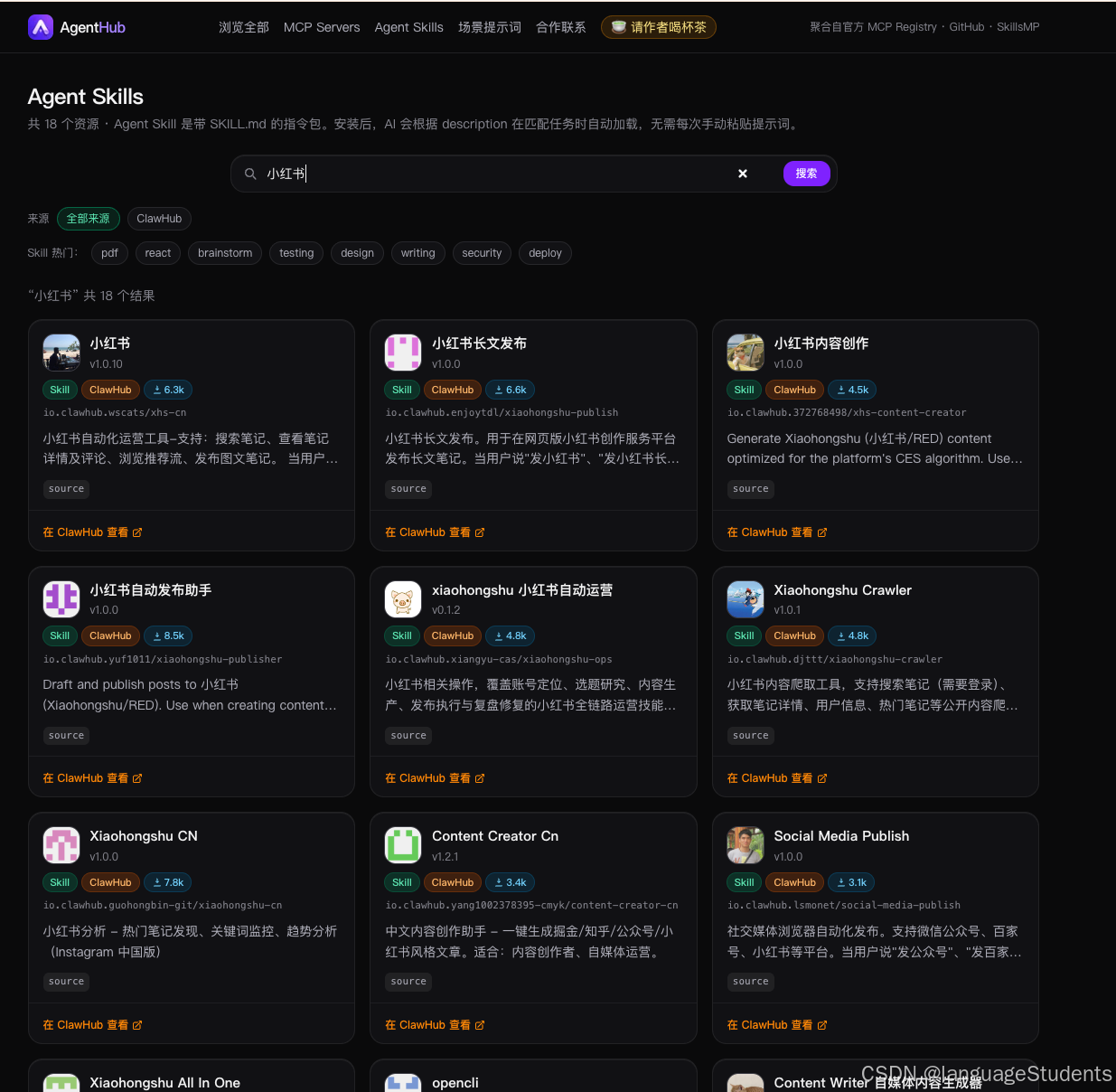This screenshot has width=1116, height=1092.
Task: Open the Content Creator Cn avatar icon
Action: coord(403,845)
